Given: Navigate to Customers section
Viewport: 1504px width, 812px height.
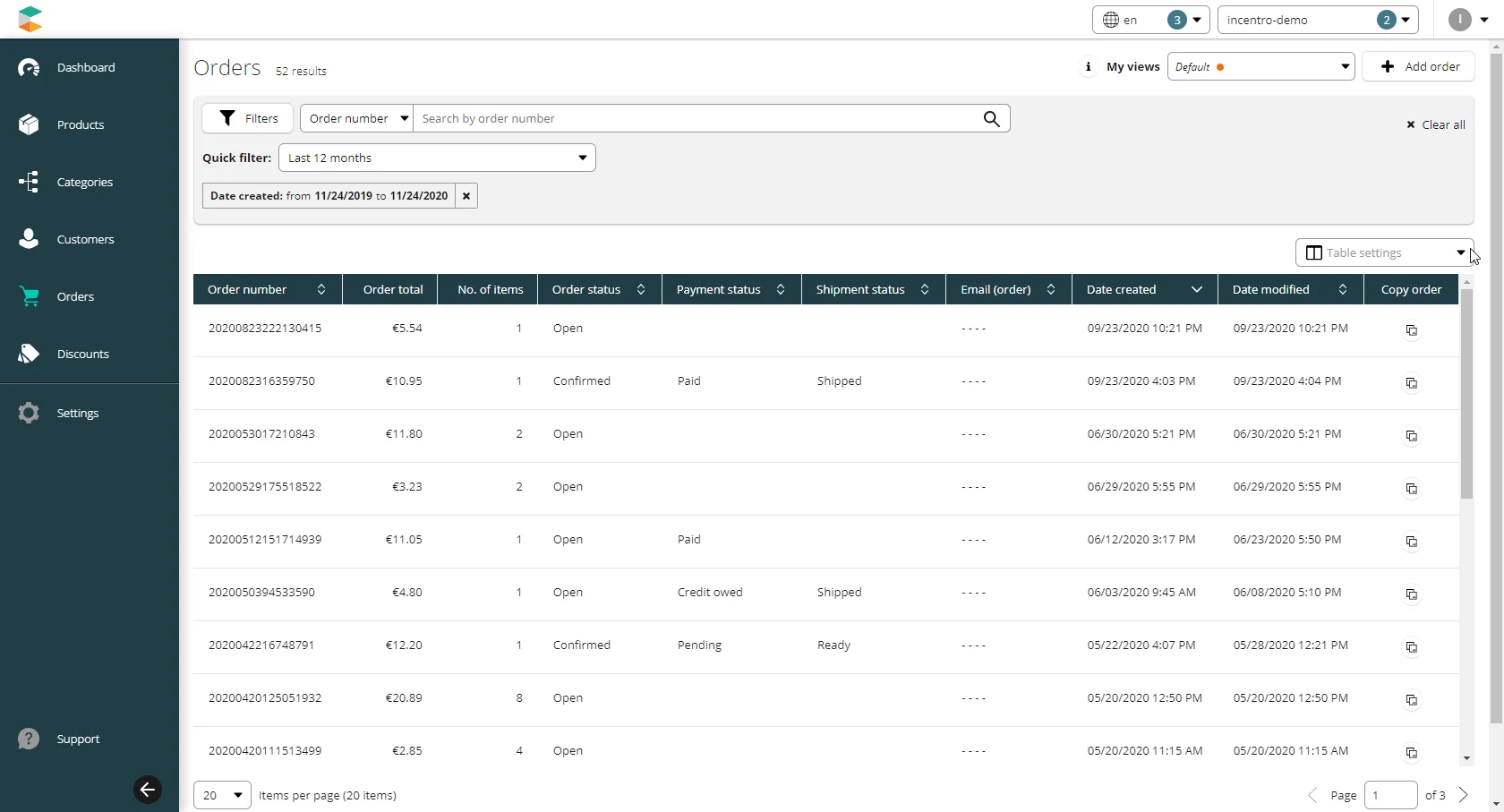Looking at the screenshot, I should (x=85, y=239).
